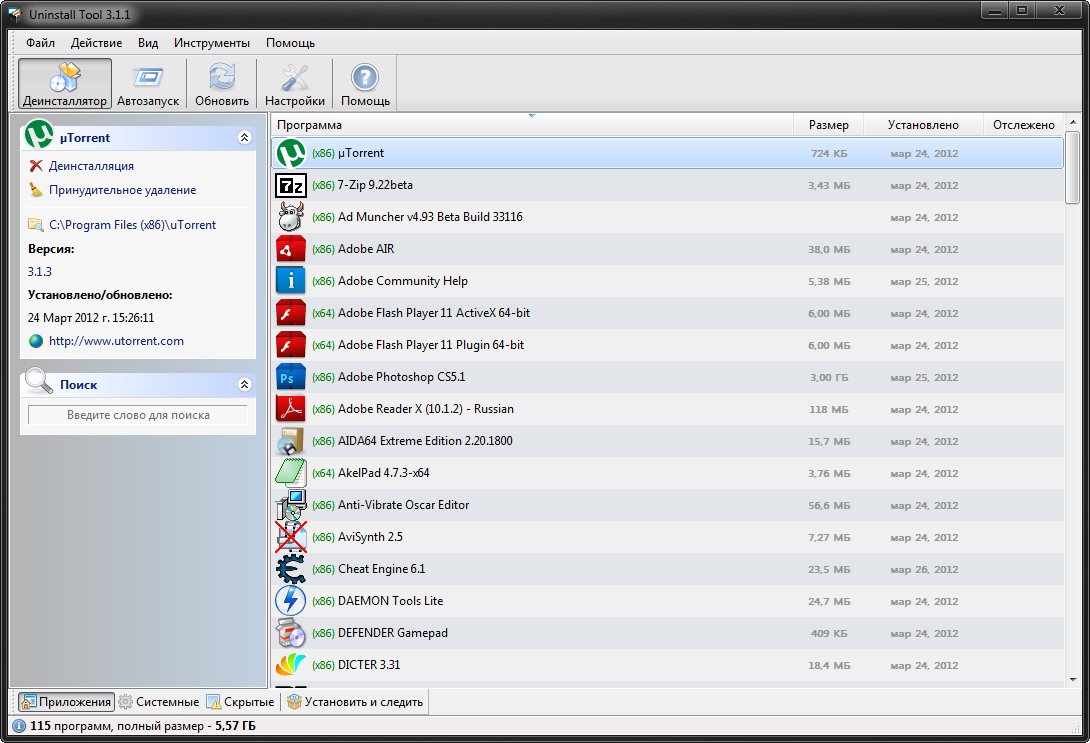
Task: Click the Деинсталлятор toolbar icon
Action: pyautogui.click(x=65, y=78)
